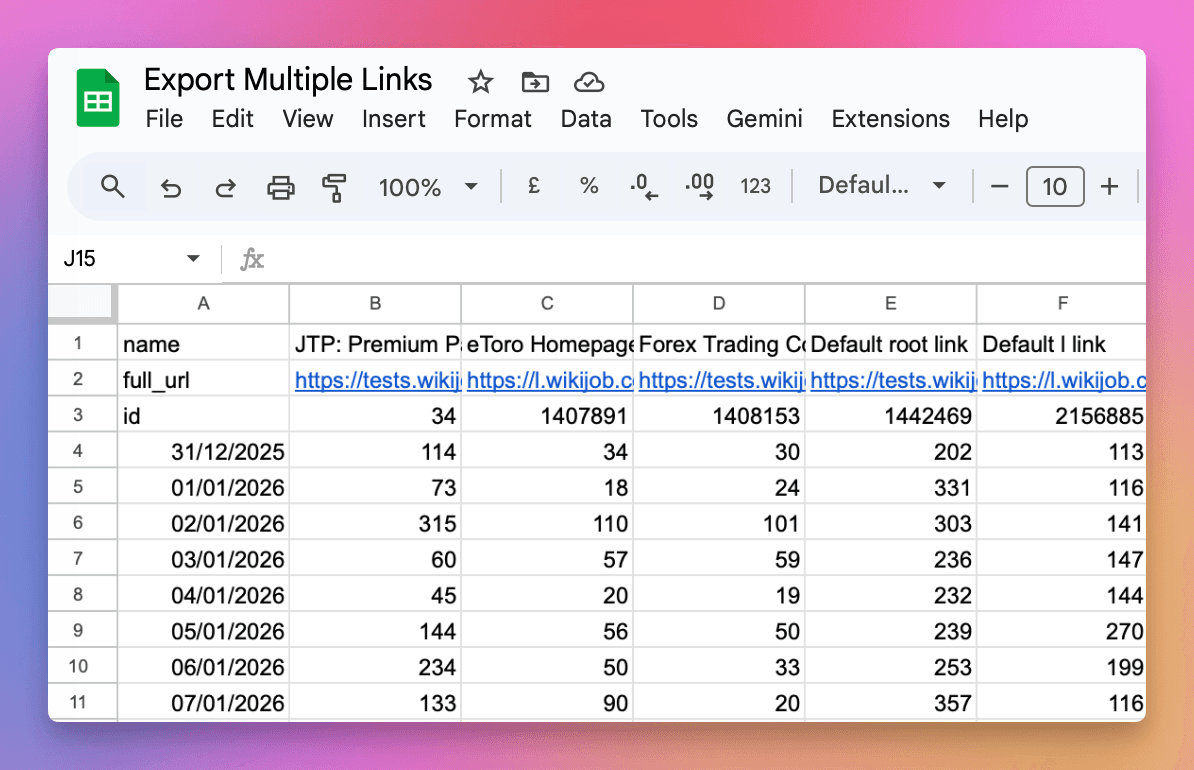The width and height of the screenshot is (1194, 770).
Task: Select the Paint format tool
Action: [334, 186]
